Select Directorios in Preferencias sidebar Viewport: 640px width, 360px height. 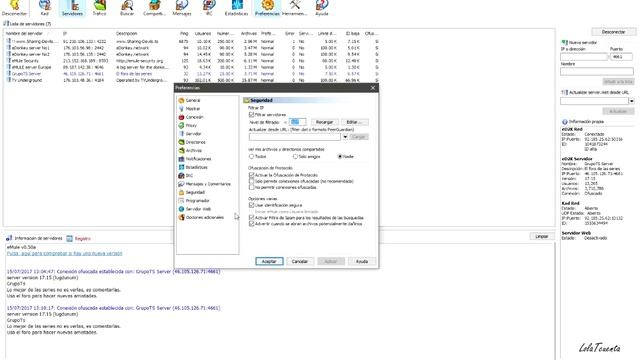[192, 142]
